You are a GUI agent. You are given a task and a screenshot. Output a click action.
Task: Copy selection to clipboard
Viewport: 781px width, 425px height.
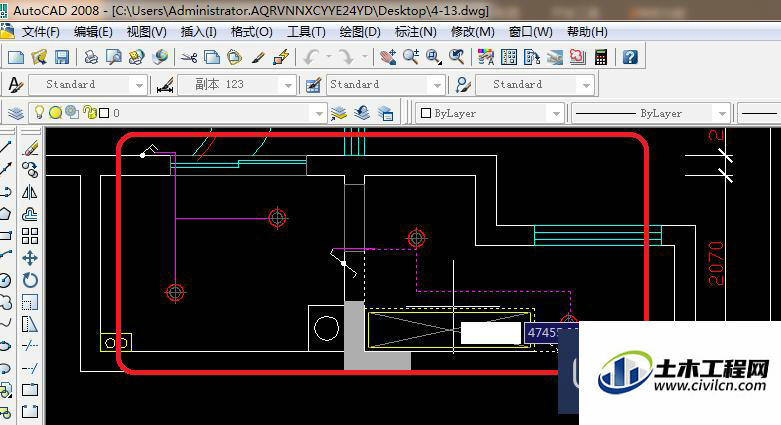212,57
